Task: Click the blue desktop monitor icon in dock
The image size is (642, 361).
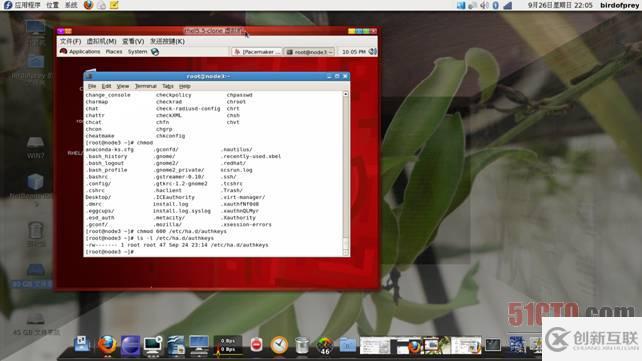Action: [x=199, y=345]
